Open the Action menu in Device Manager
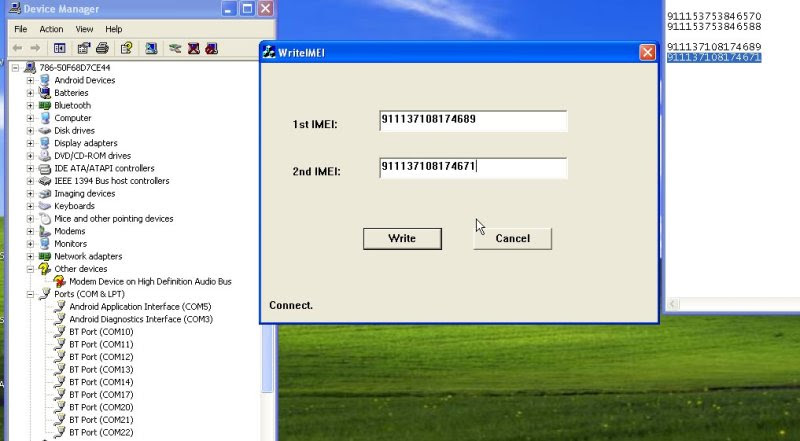Image resolution: width=800 pixels, height=441 pixels. coord(52,29)
